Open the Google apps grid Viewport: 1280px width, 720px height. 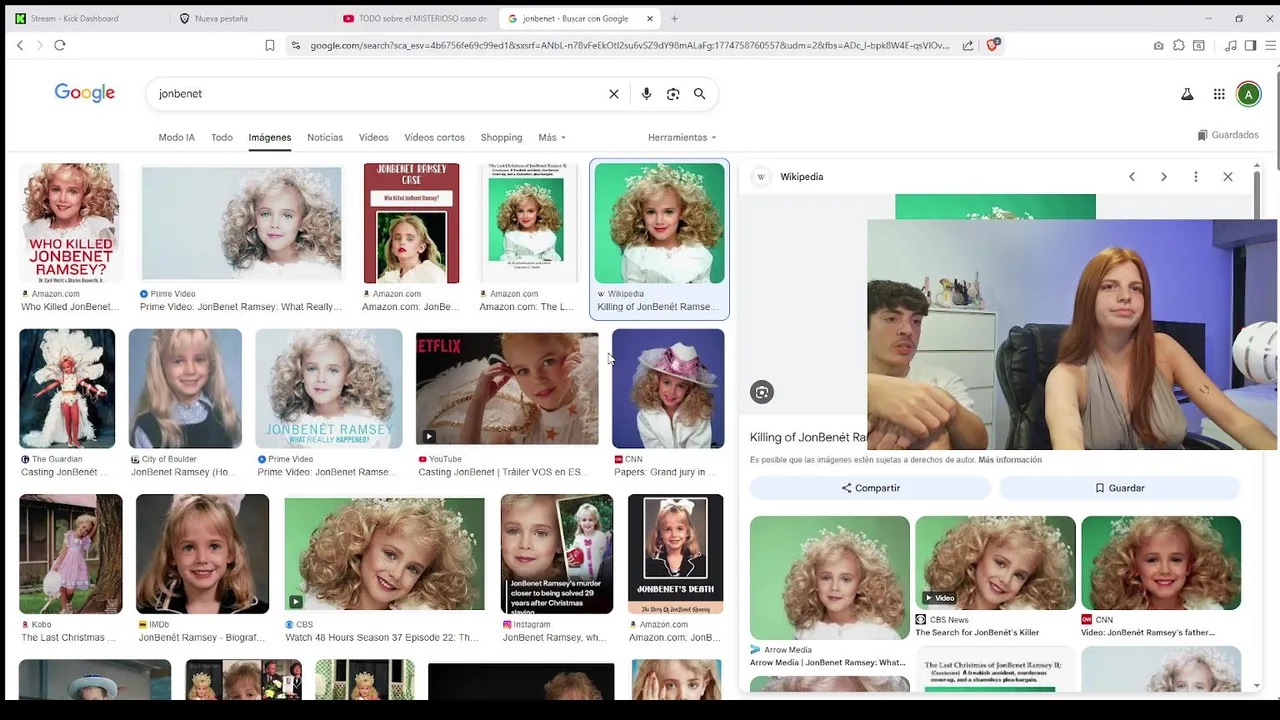click(1219, 94)
